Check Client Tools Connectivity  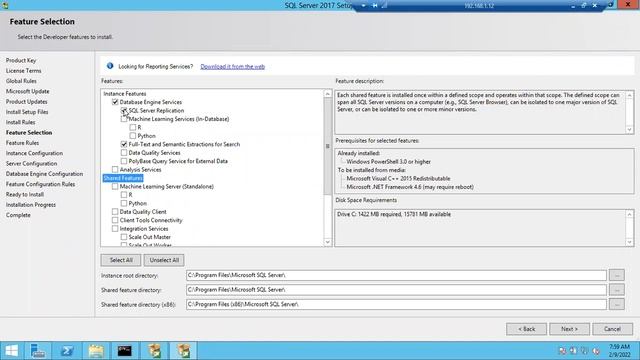115,220
